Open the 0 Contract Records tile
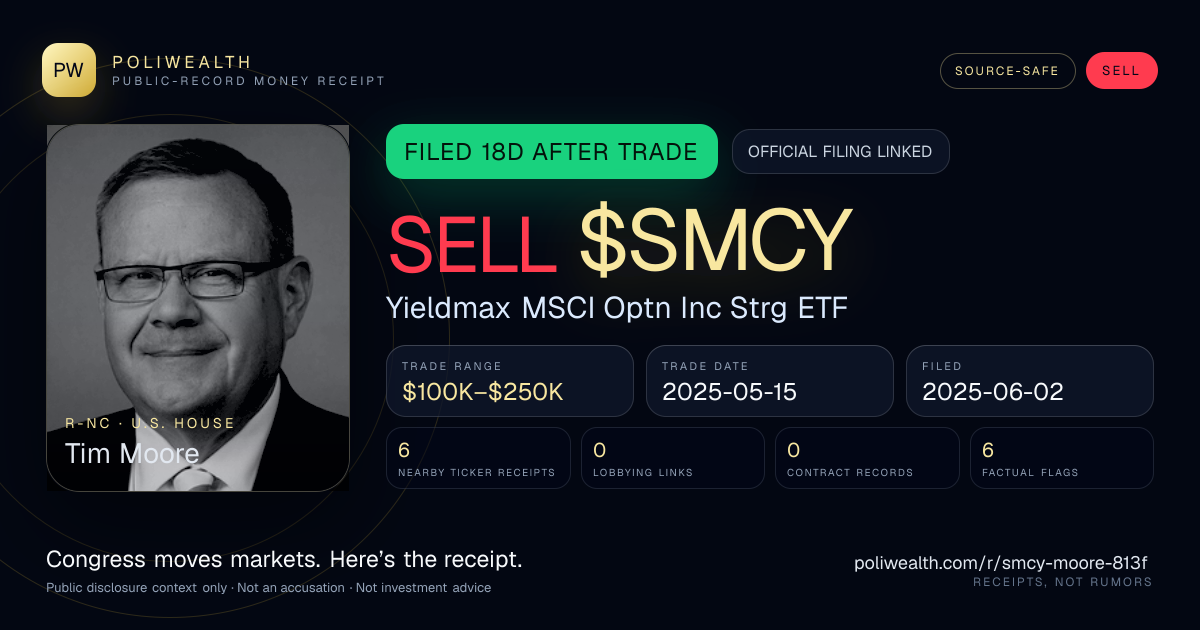1200x630 pixels. (x=867, y=458)
